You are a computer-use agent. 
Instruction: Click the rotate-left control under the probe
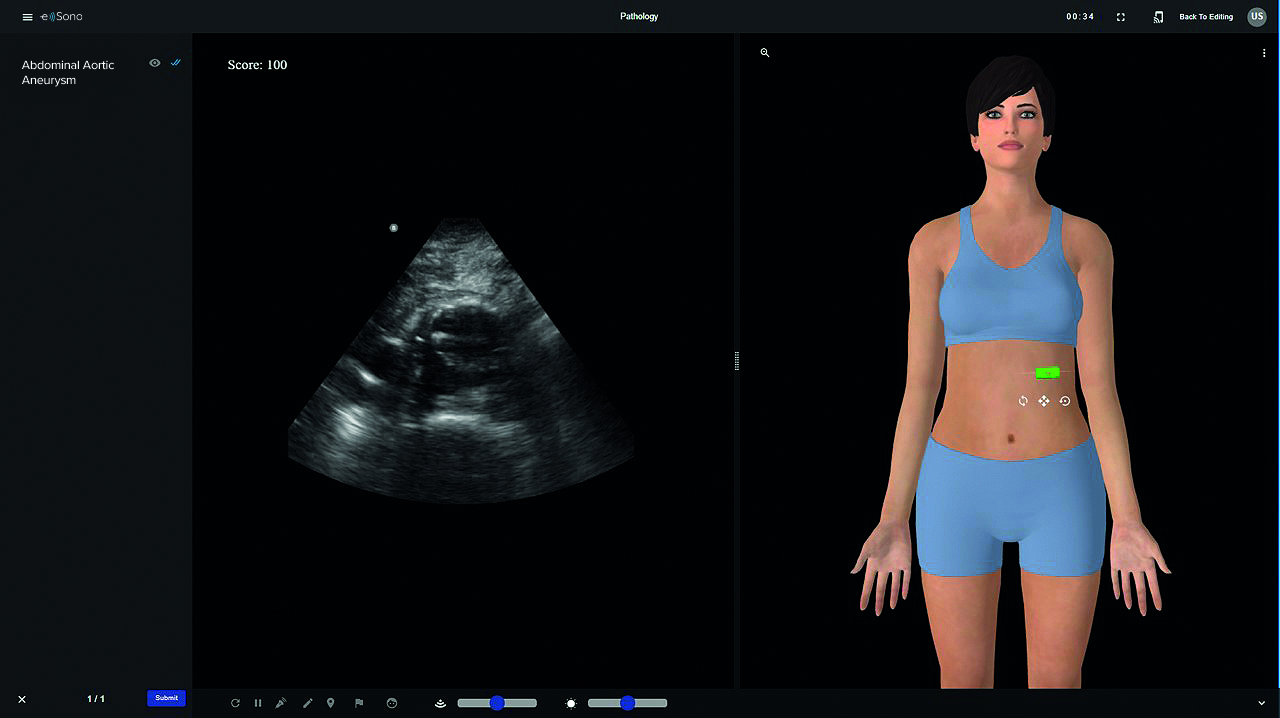pos(1023,400)
